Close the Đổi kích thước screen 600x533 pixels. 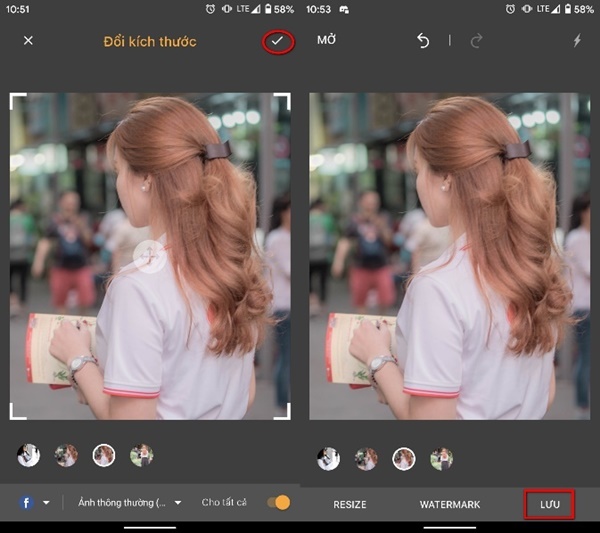click(x=28, y=41)
